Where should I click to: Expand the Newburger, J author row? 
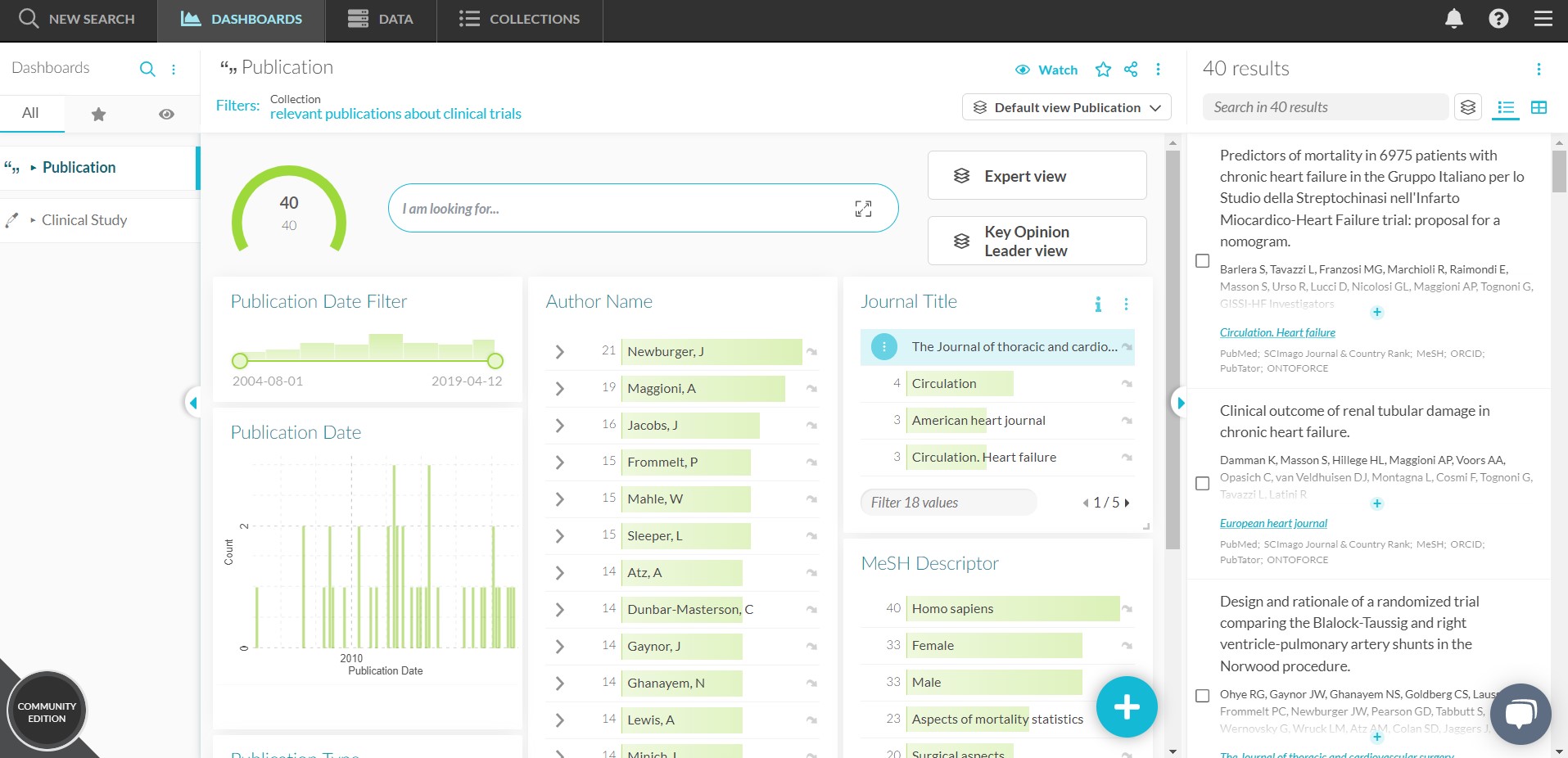560,352
